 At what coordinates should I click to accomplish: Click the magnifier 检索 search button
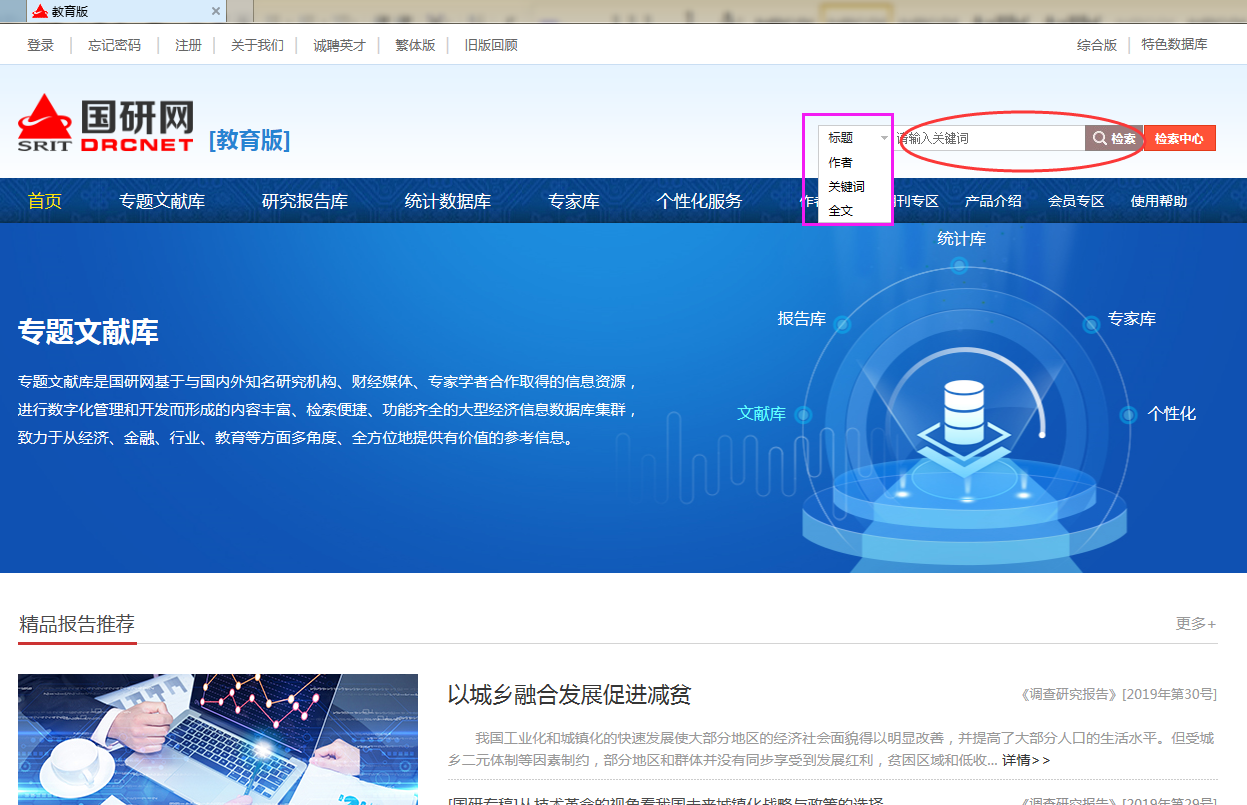point(1114,139)
